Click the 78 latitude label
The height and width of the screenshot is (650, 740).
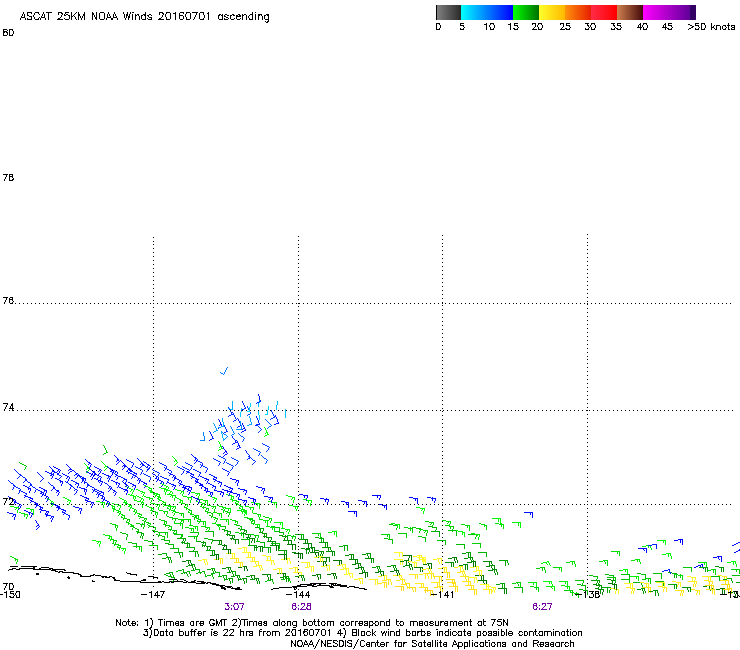8,177
